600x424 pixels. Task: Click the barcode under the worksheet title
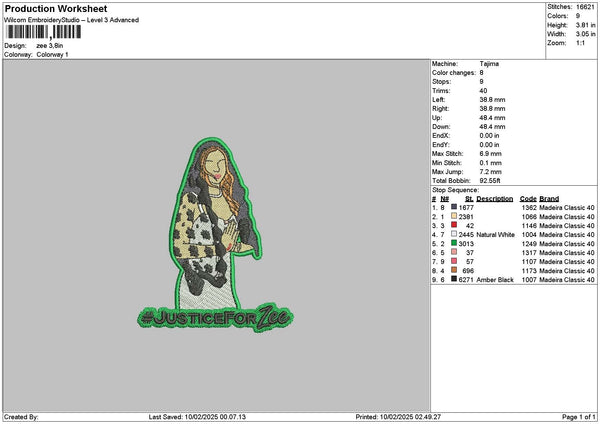click(x=42, y=33)
